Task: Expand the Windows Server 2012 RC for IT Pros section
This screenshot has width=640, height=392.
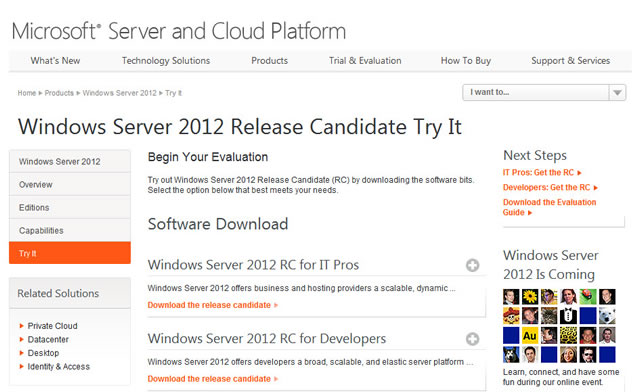Action: [x=472, y=265]
